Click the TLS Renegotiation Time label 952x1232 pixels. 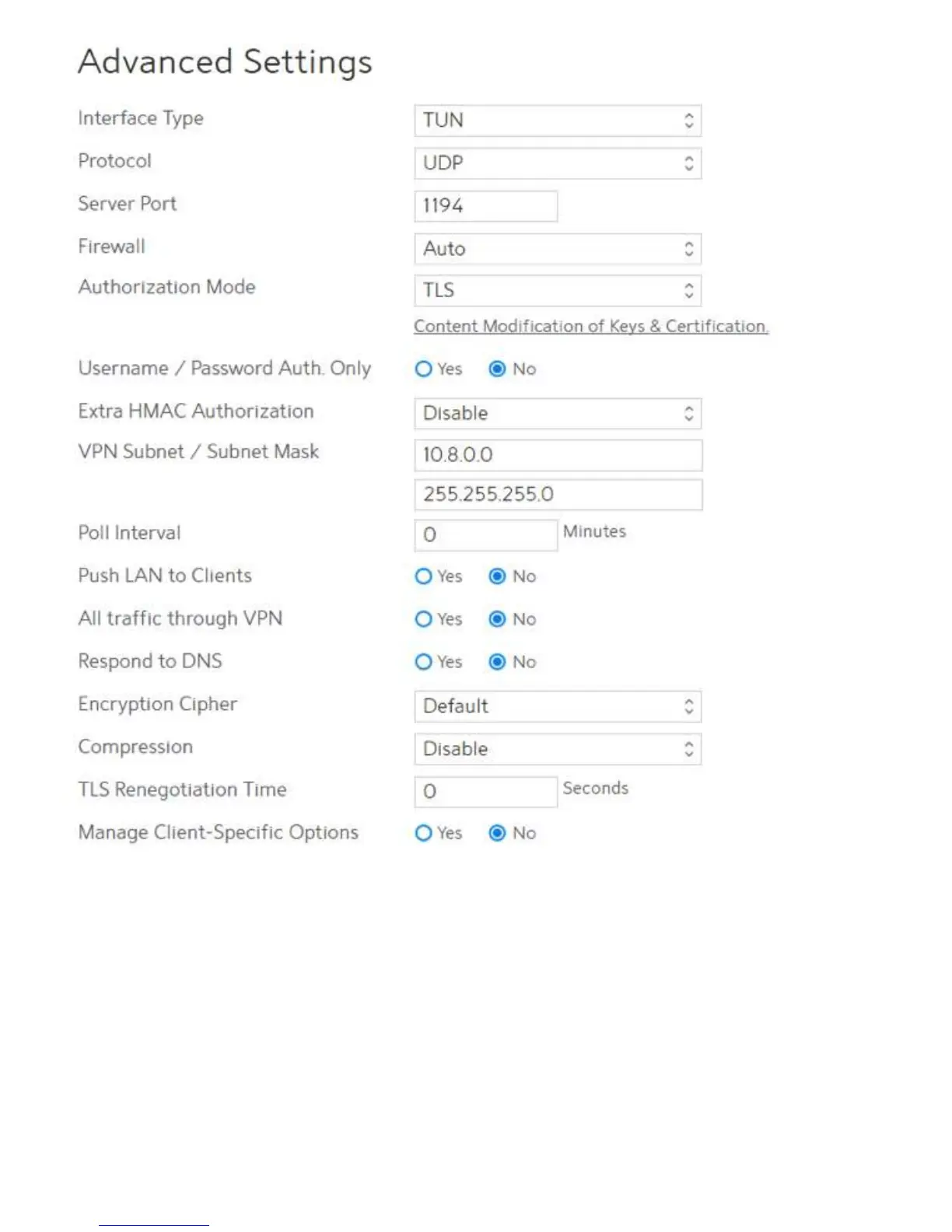(183, 789)
